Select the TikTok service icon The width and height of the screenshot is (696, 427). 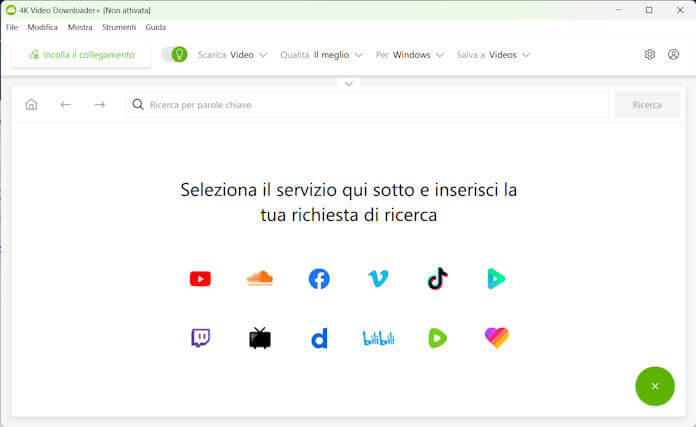pyautogui.click(x=437, y=278)
